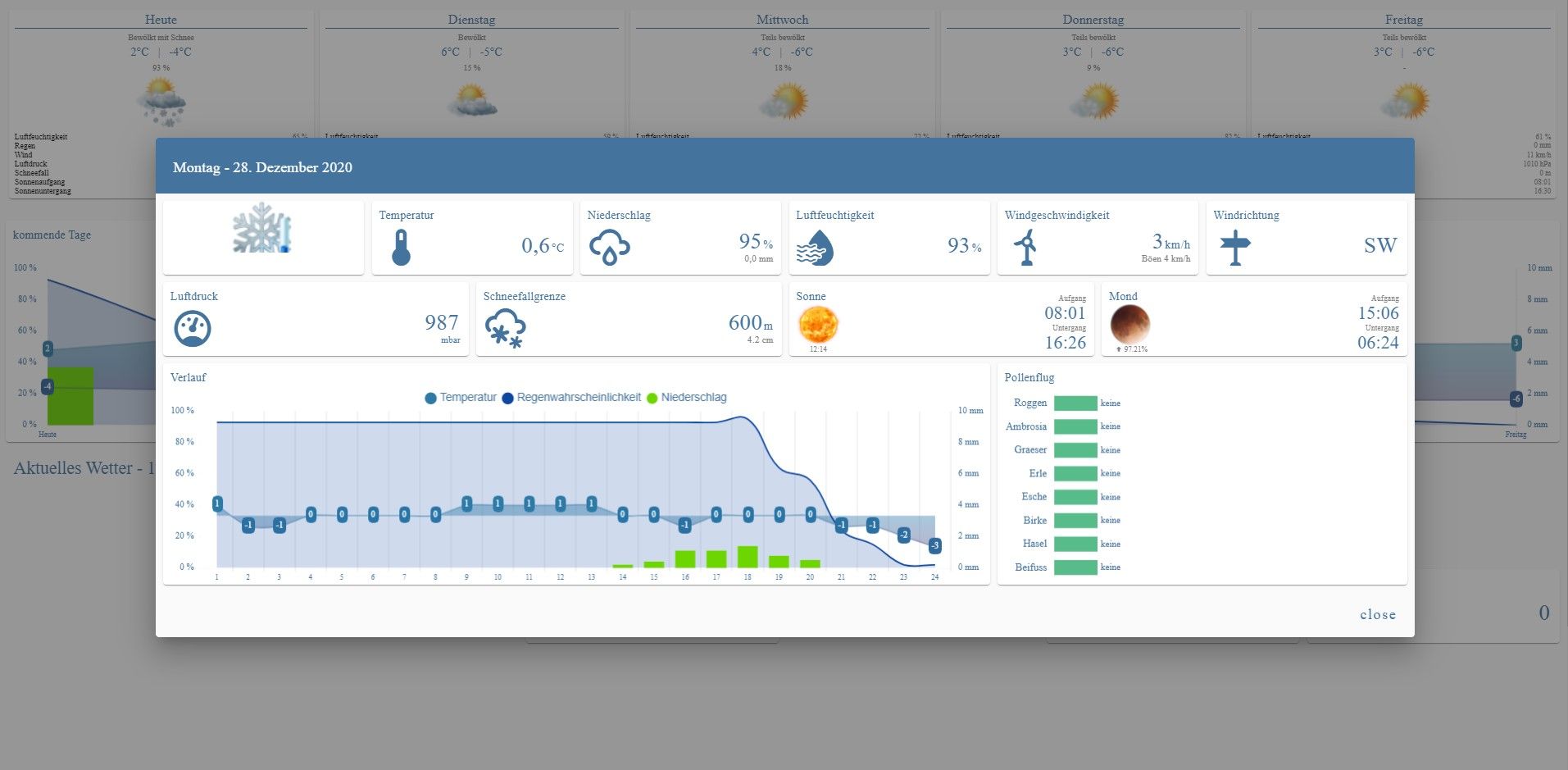1568x770 pixels.
Task: Click the hour 23 temperature marker -2
Action: pyautogui.click(x=903, y=535)
